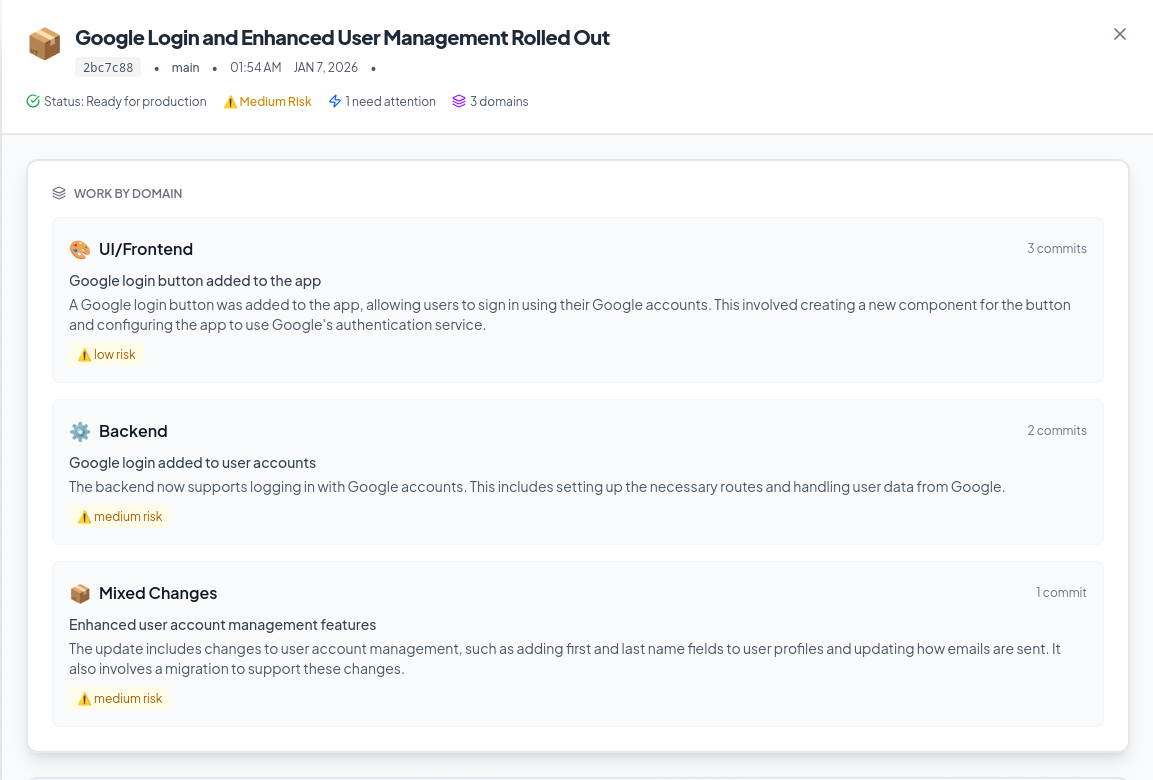The image size is (1153, 780).
Task: Click the Mixed Changes box icon
Action: click(80, 593)
